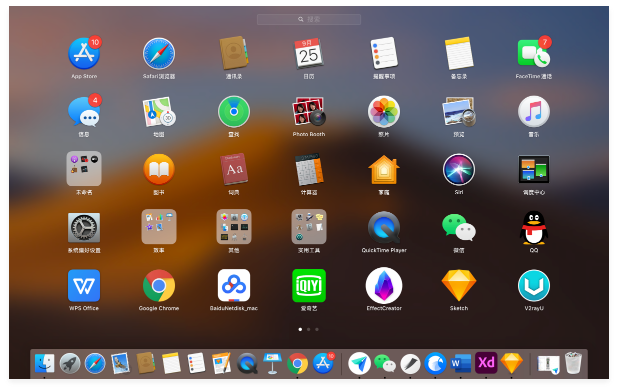Open the blue bird app in the Dock
This screenshot has height=391, width=618.
pos(436,363)
